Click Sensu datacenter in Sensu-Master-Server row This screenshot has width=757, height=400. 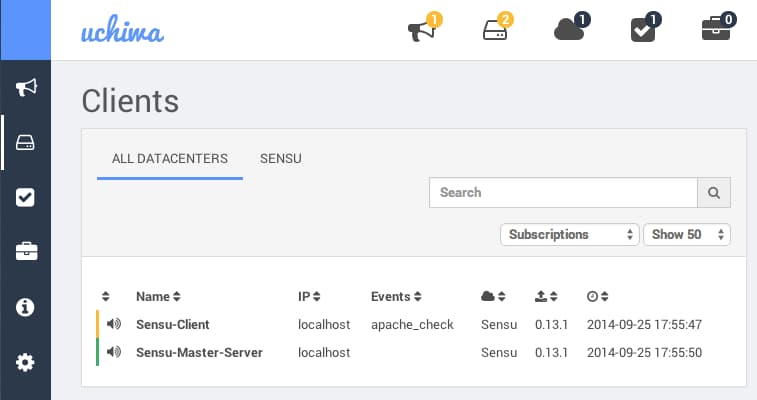click(x=499, y=353)
